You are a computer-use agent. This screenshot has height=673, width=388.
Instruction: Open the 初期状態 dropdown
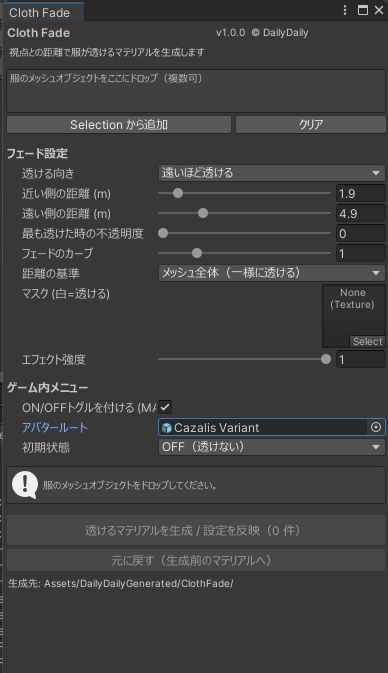pyautogui.click(x=272, y=447)
